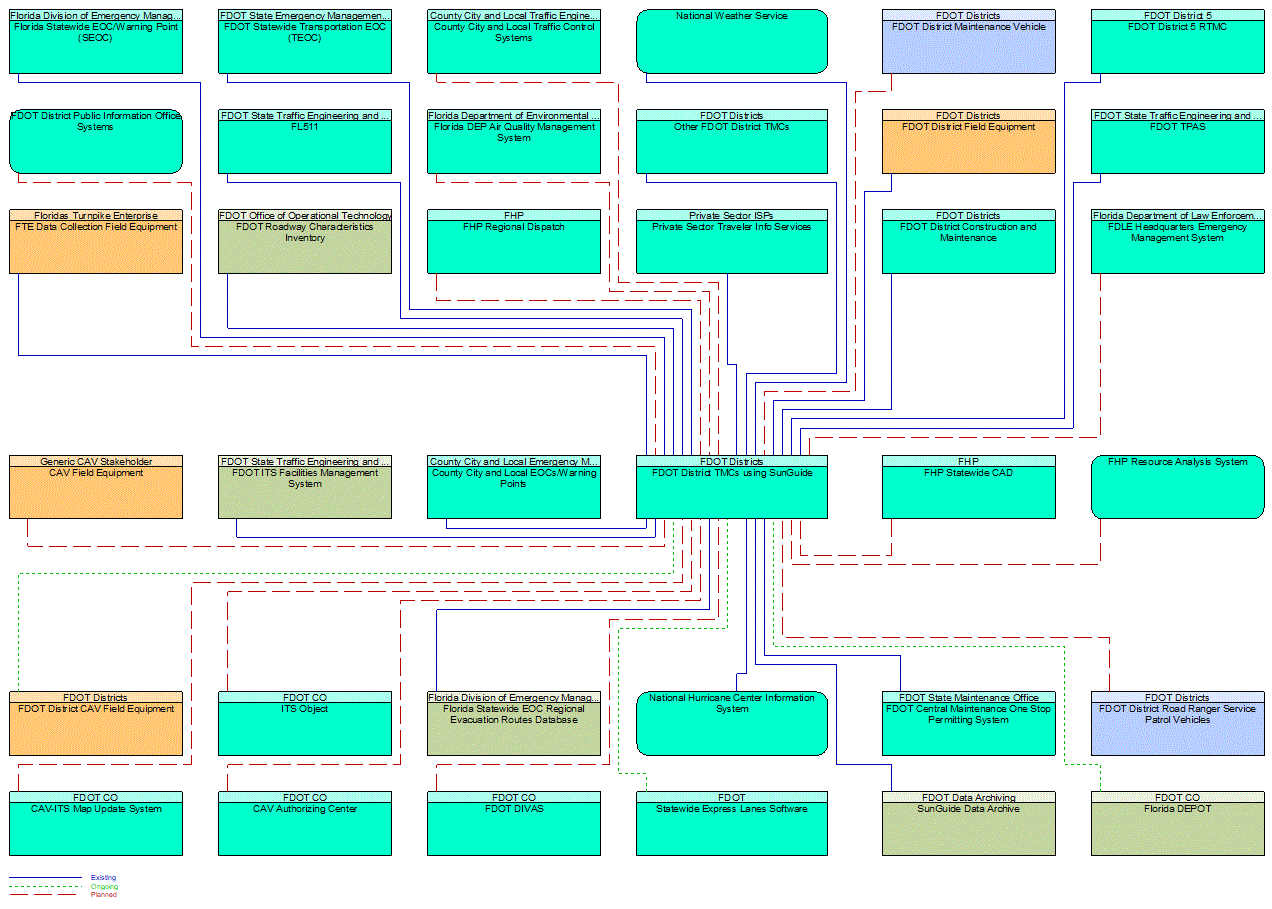Select FHP Regional Dispatch box
The image size is (1272, 909).
[514, 241]
